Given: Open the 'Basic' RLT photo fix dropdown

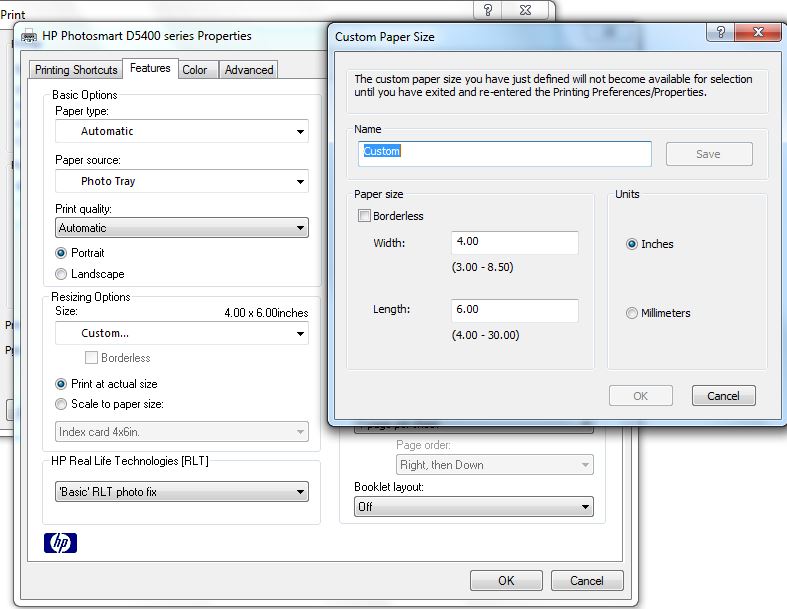Looking at the screenshot, I should click(182, 492).
